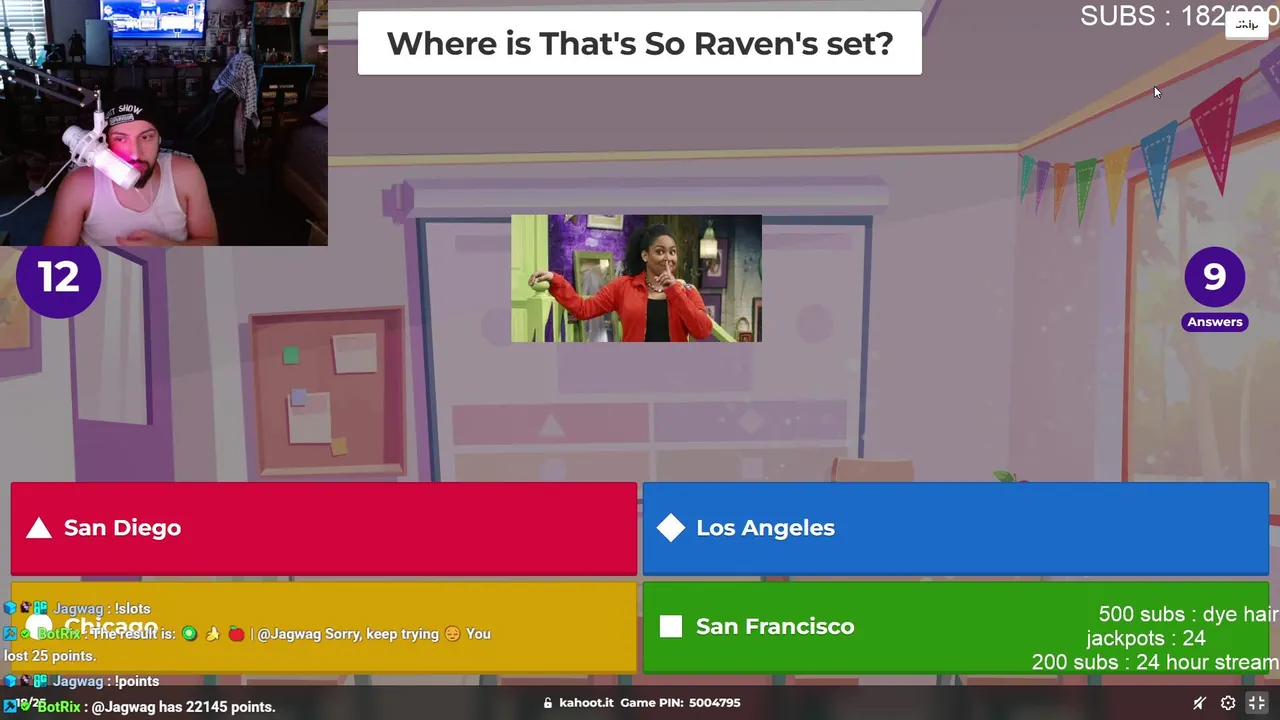Select the red San Diego answer

click(x=323, y=528)
